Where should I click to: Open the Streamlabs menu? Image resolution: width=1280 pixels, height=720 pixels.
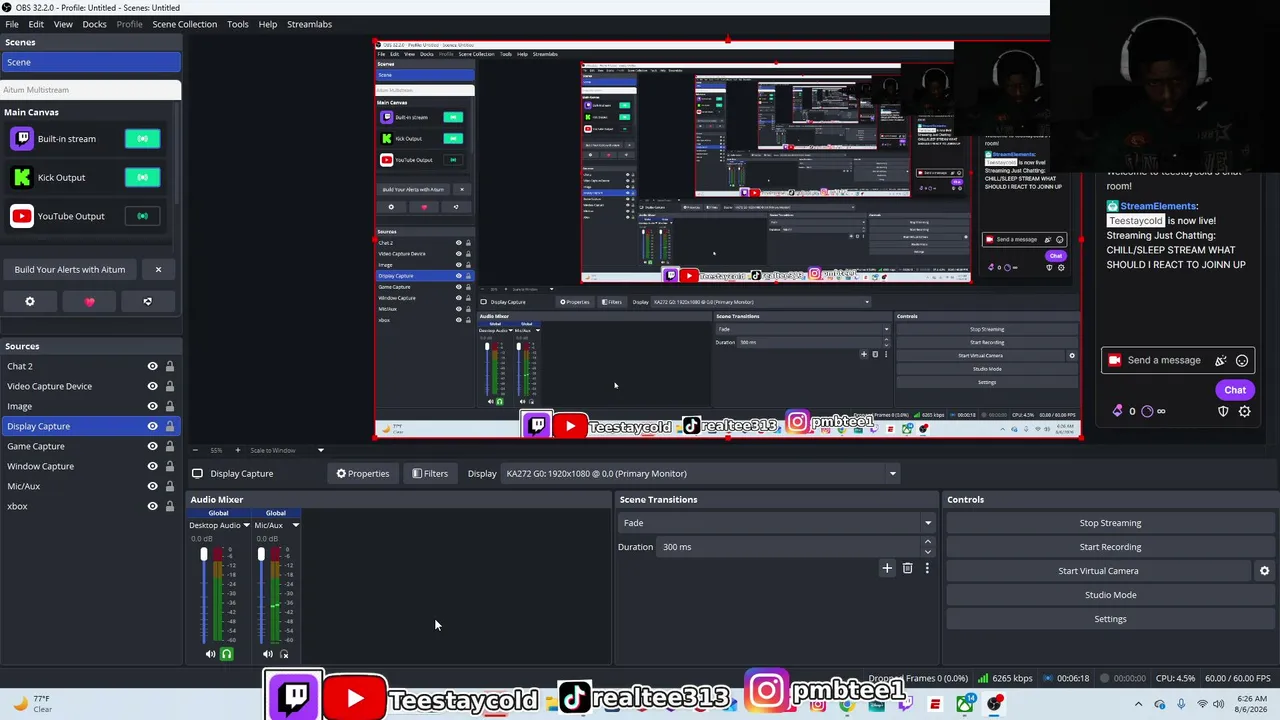309,24
